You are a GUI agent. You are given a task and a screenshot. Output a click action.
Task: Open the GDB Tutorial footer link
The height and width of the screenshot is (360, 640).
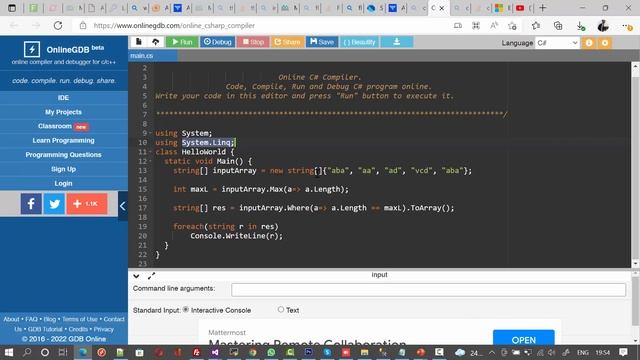45,329
